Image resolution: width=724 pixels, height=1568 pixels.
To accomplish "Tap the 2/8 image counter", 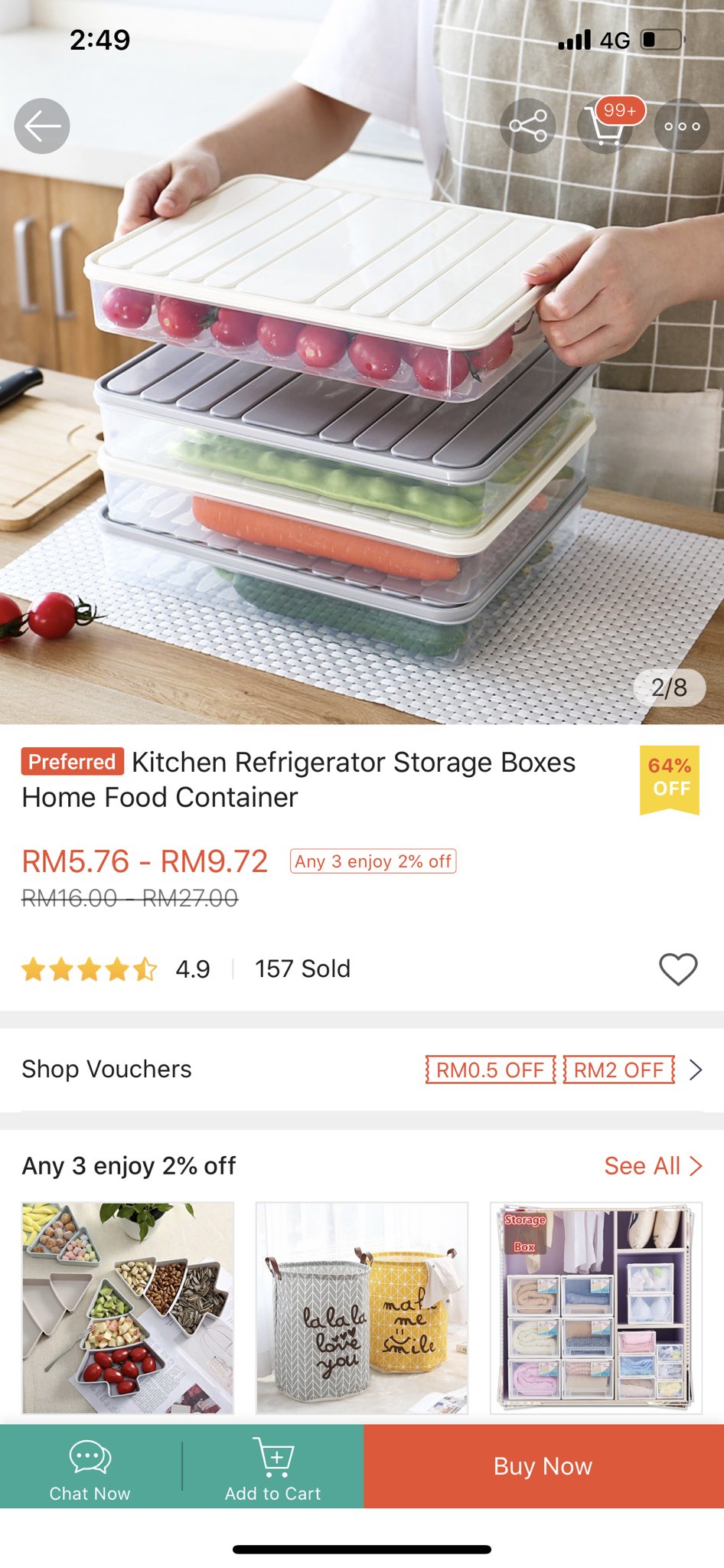I will click(x=670, y=688).
